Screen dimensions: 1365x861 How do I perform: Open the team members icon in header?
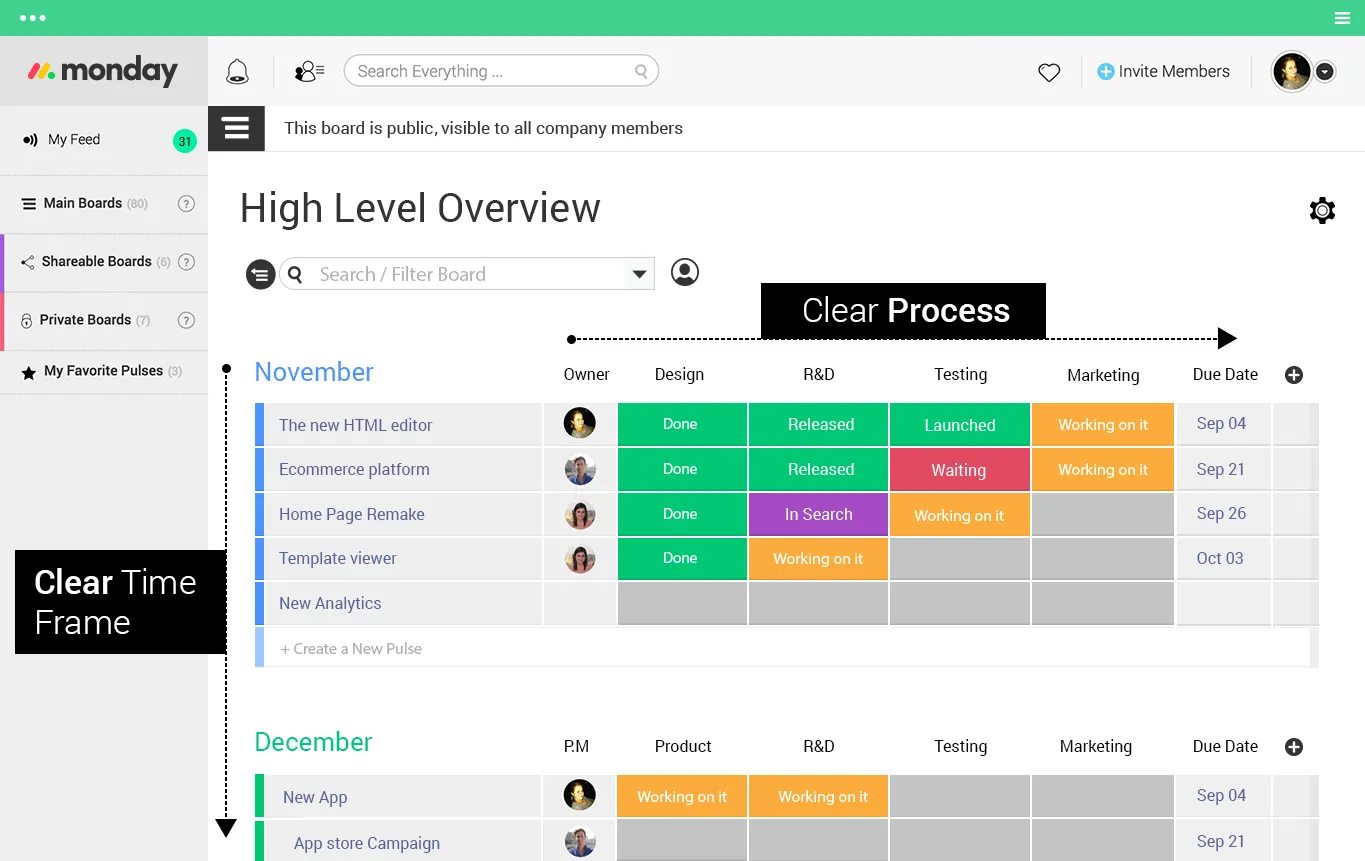[309, 71]
